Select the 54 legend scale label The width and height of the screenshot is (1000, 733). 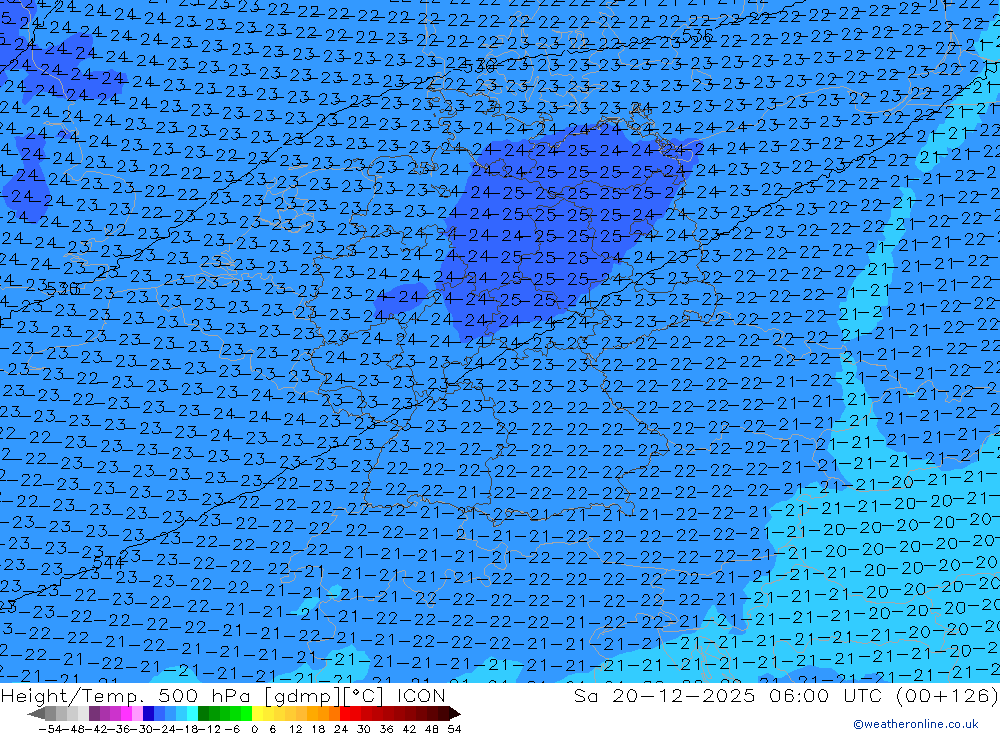coord(454,729)
